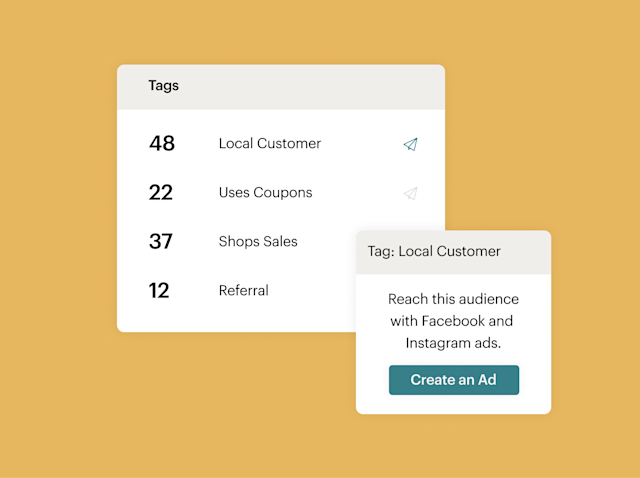The height and width of the screenshot is (478, 640).
Task: Choose the Shops Sales tag label
Action: 258,242
